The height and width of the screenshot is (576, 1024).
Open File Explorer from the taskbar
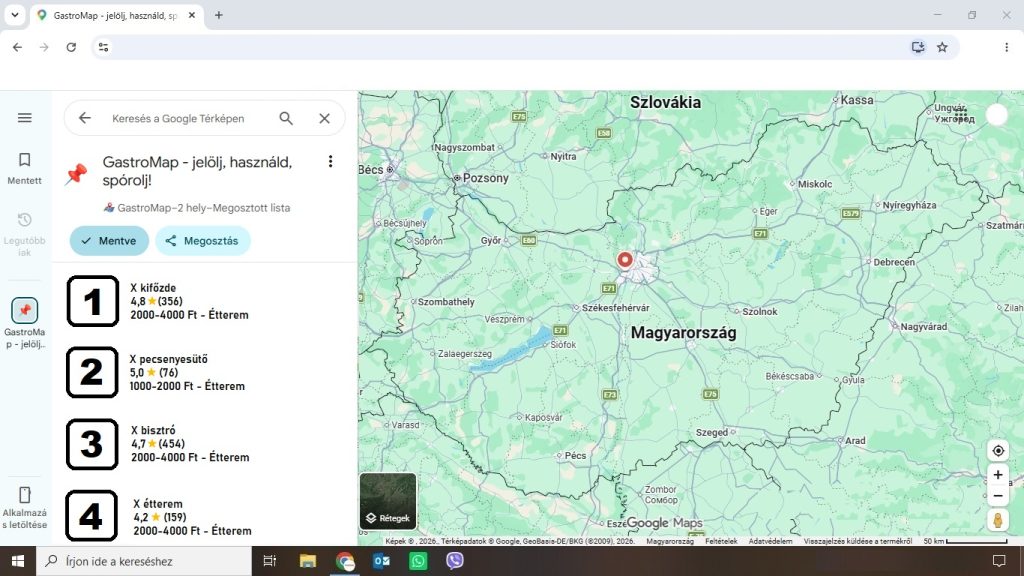pyautogui.click(x=308, y=561)
